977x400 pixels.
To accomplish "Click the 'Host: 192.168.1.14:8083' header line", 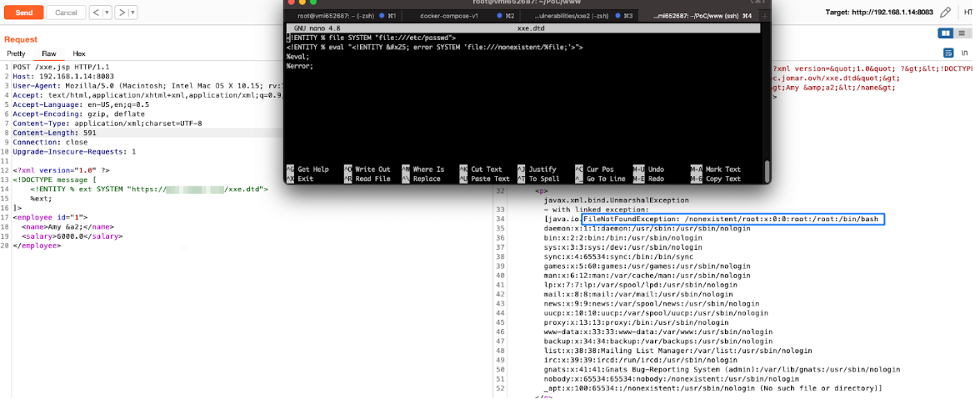I will click(x=63, y=77).
